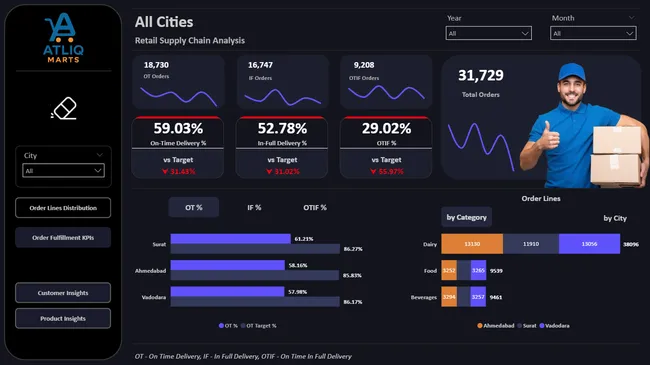650x365 pixels.
Task: Click the Beverages category label
Action: pyautogui.click(x=424, y=297)
